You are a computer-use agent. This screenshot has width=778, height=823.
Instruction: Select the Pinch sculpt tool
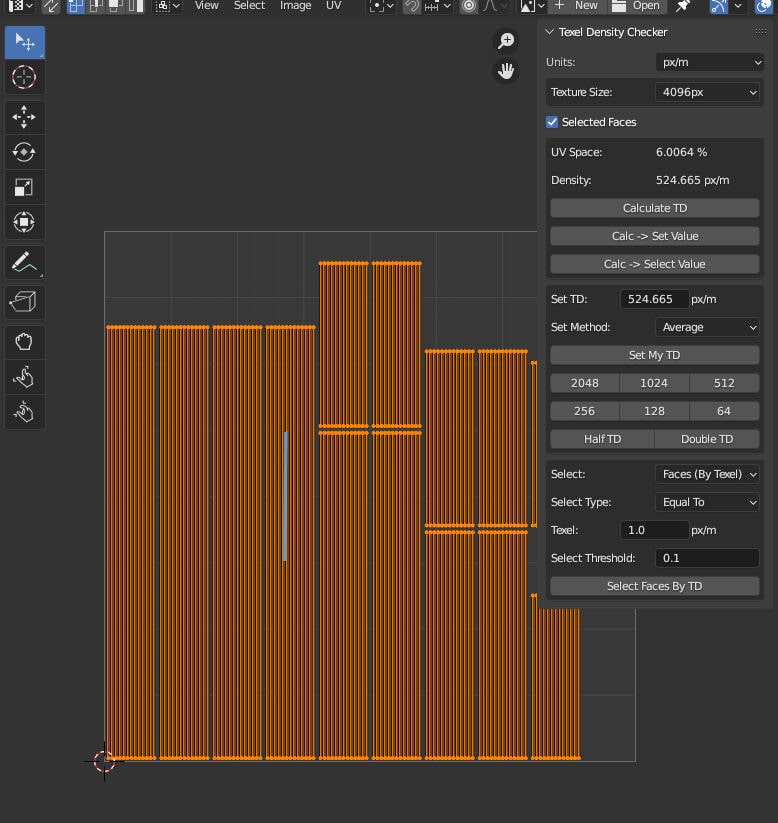[24, 412]
